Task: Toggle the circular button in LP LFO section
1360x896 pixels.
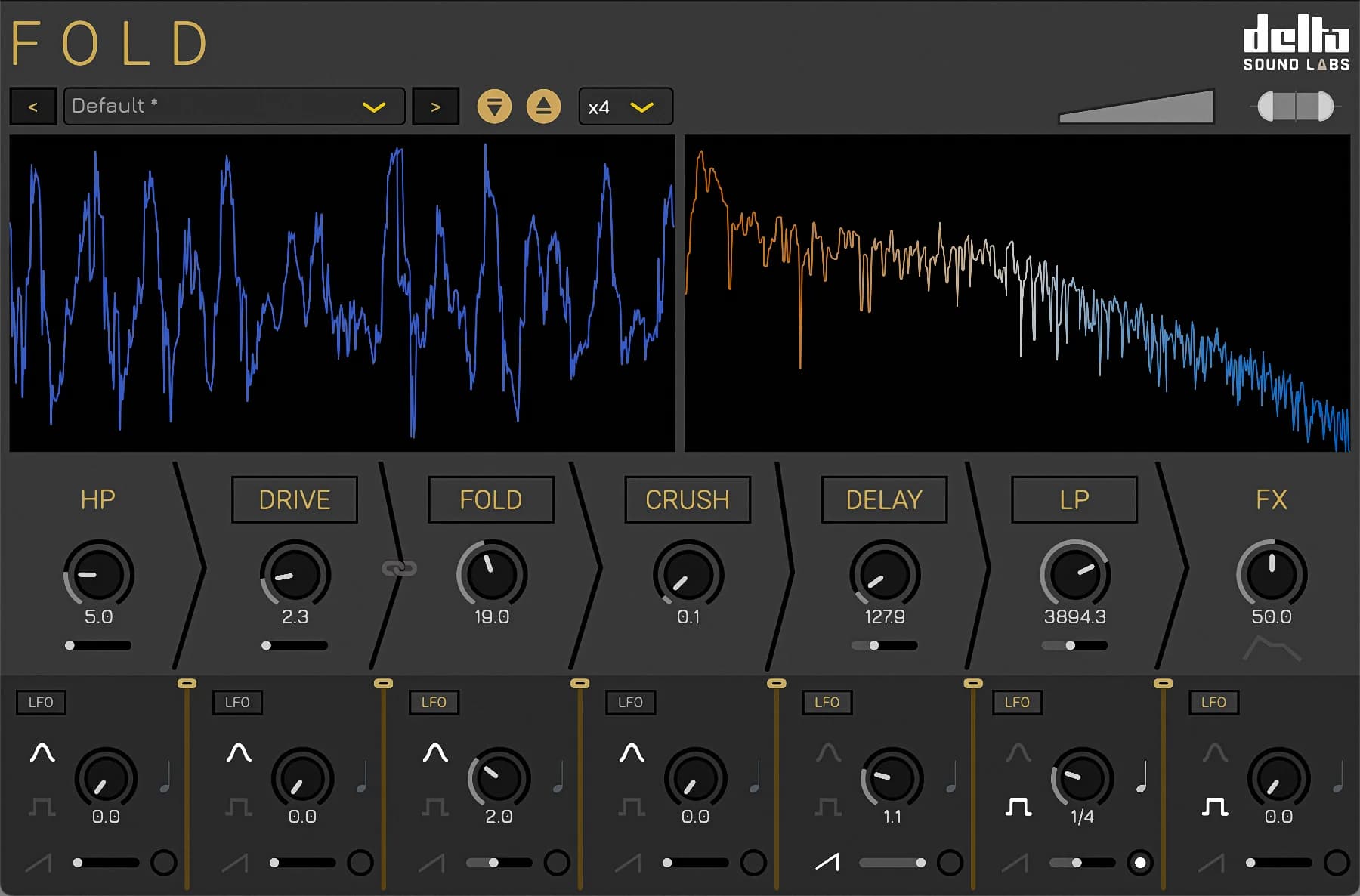Action: [1139, 862]
